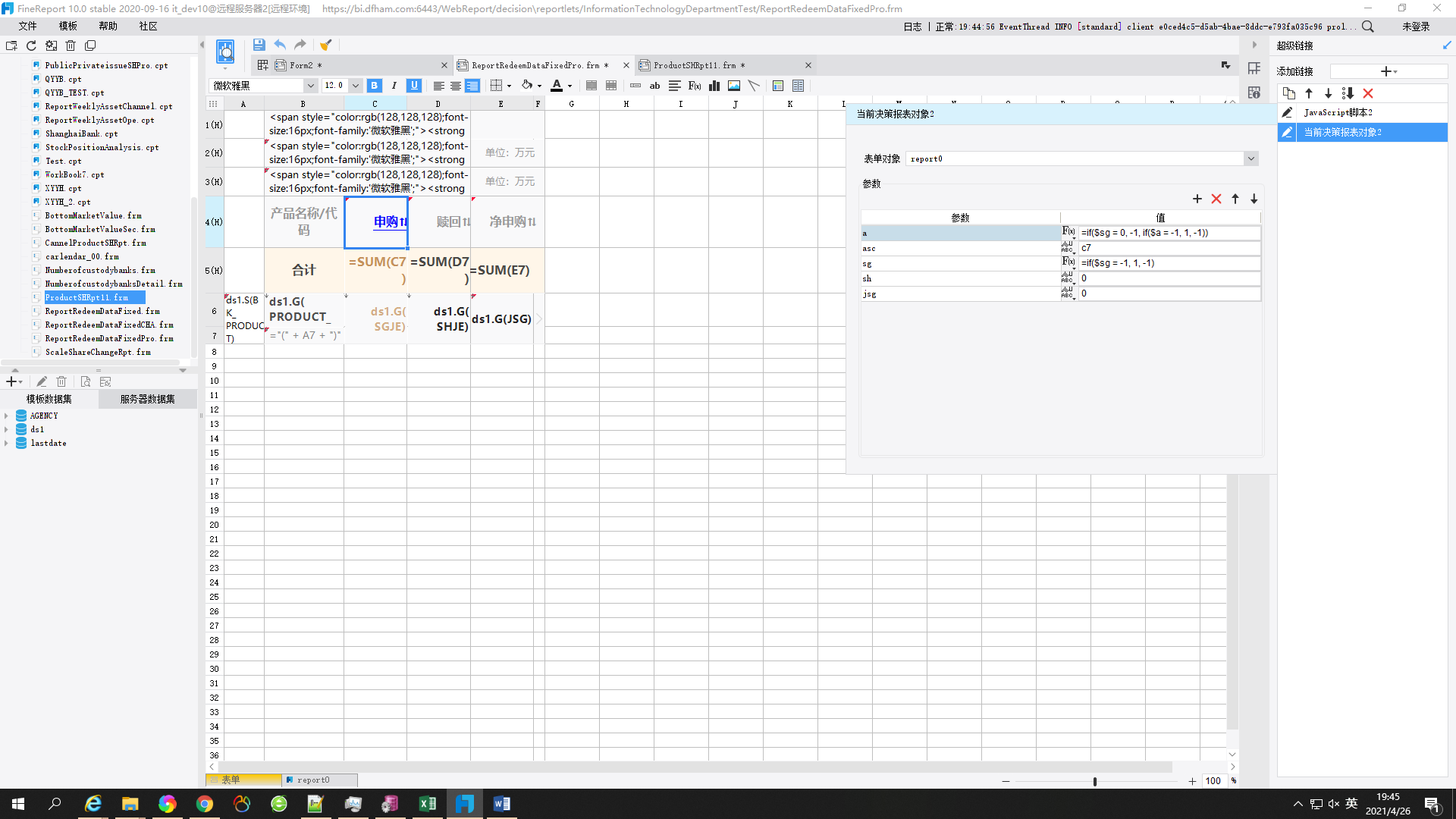The height and width of the screenshot is (819, 1456).
Task: Copy the selected hyperlink entry
Action: [x=1289, y=93]
